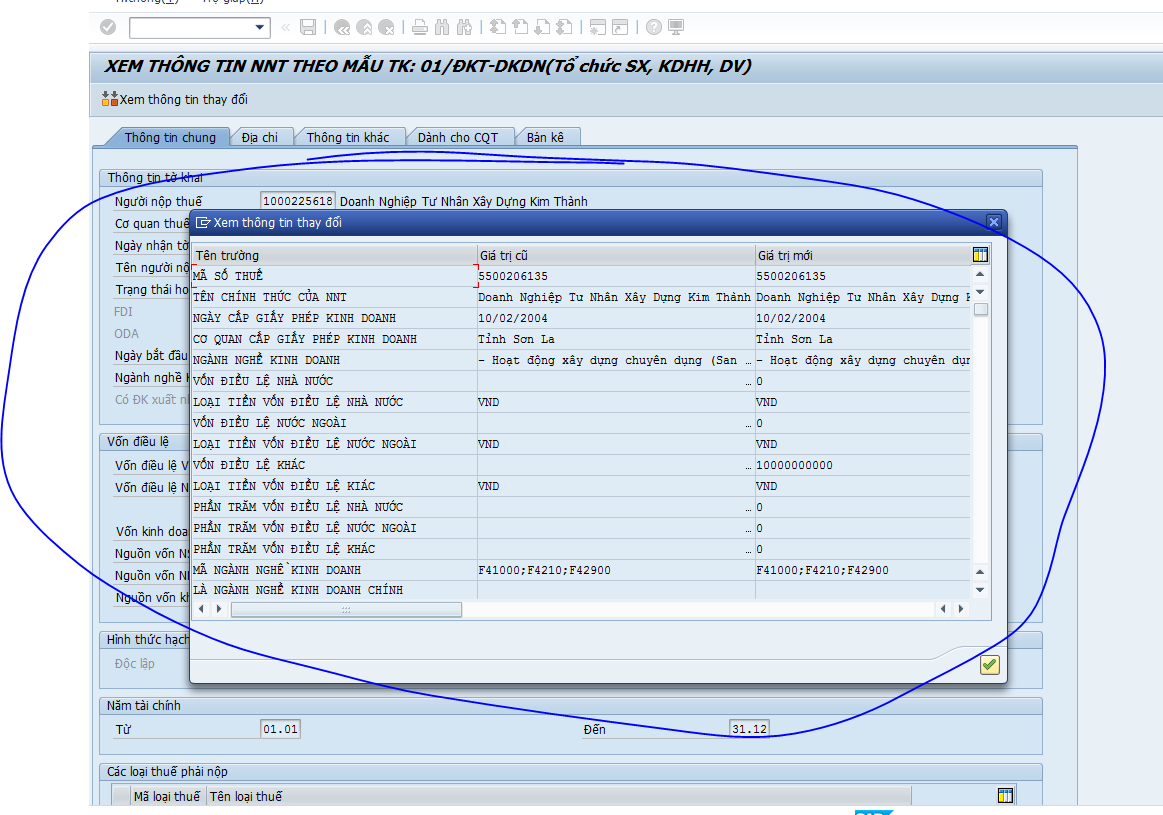
Task: Click the left scroll arrow under values columns
Action: [943, 609]
